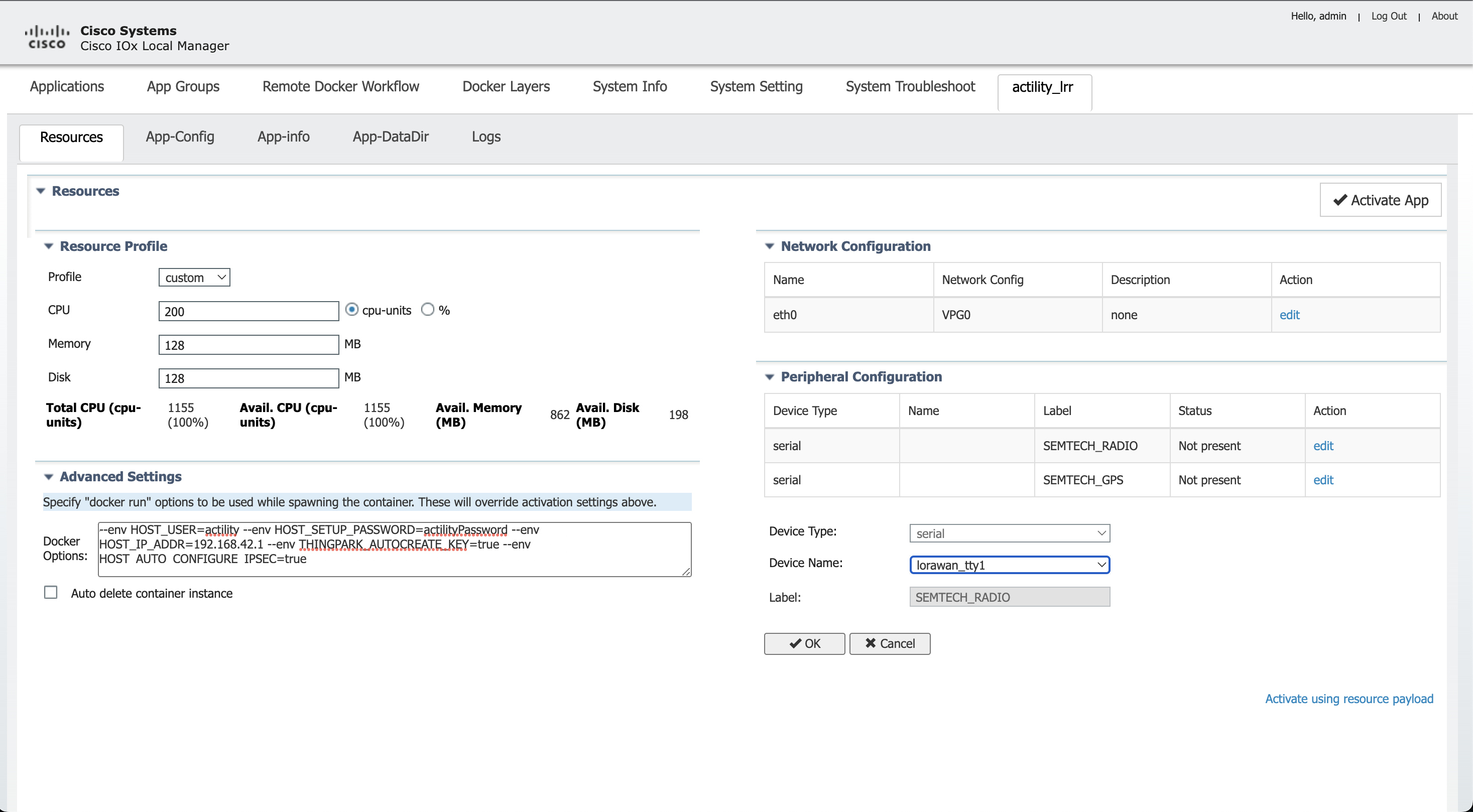The width and height of the screenshot is (1473, 812).
Task: Collapse the Resources section triangle
Action: click(41, 191)
